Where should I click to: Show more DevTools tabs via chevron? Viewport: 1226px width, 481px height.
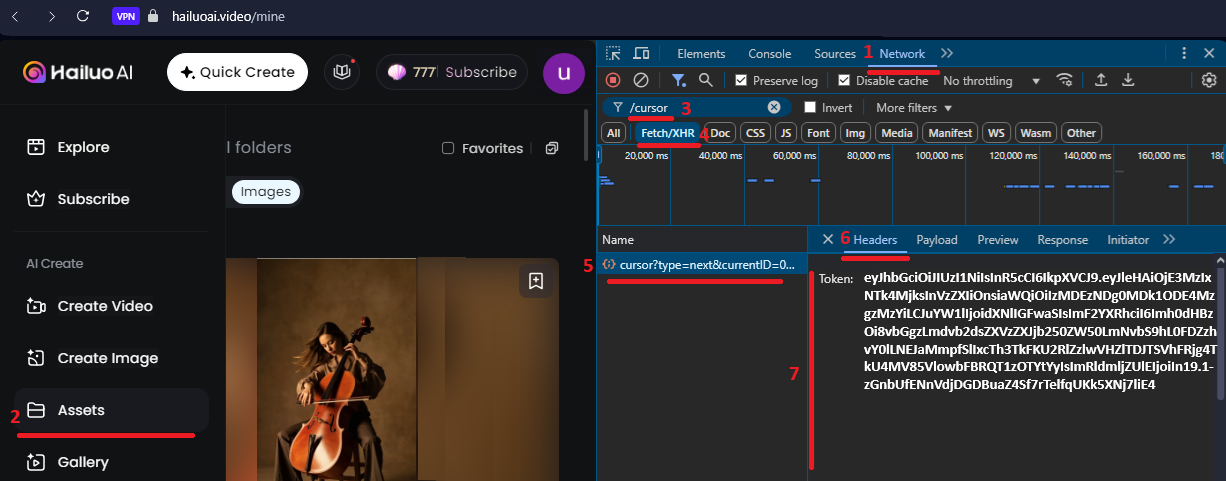coord(948,53)
